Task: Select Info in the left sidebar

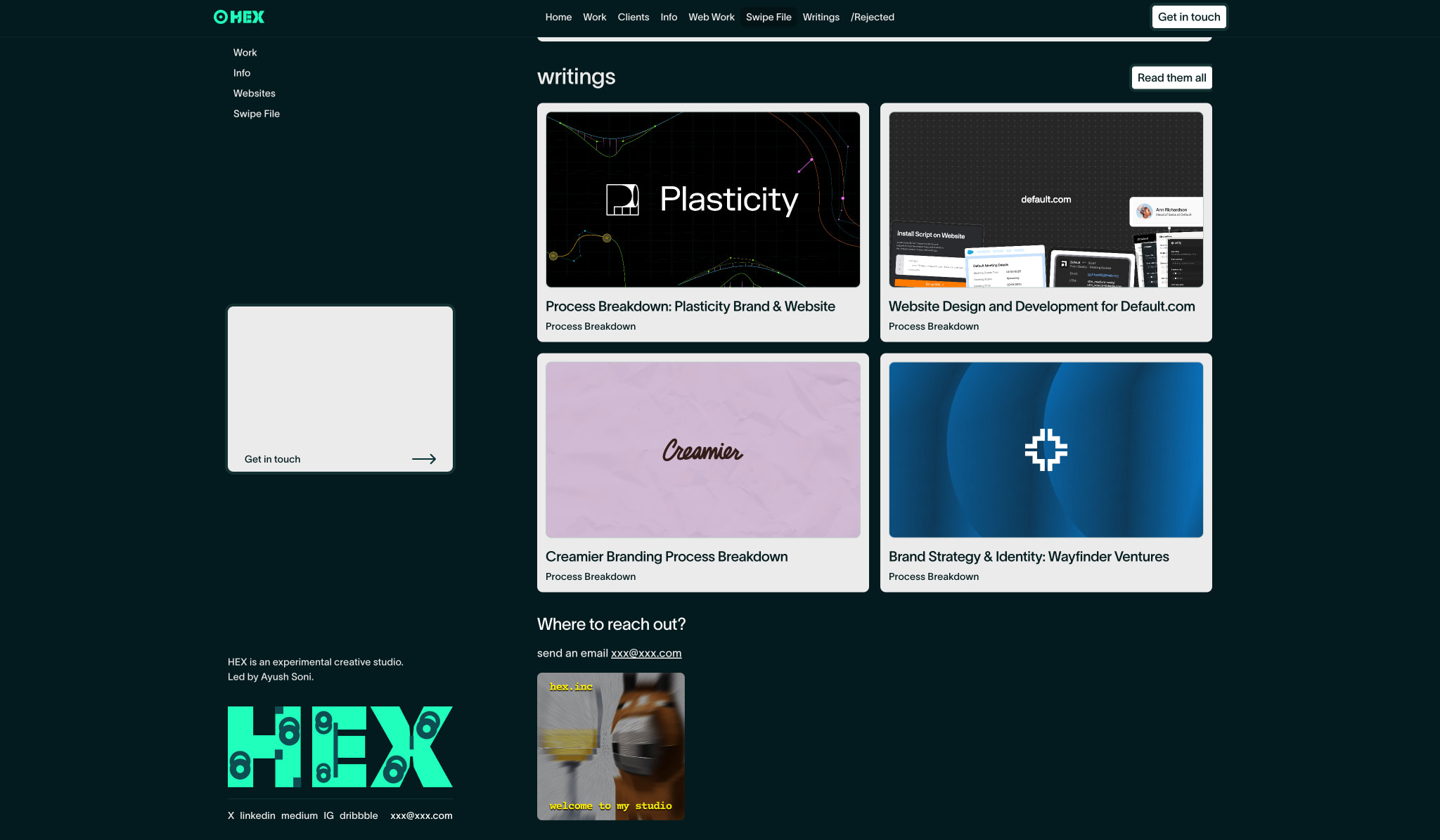Action: (x=242, y=73)
